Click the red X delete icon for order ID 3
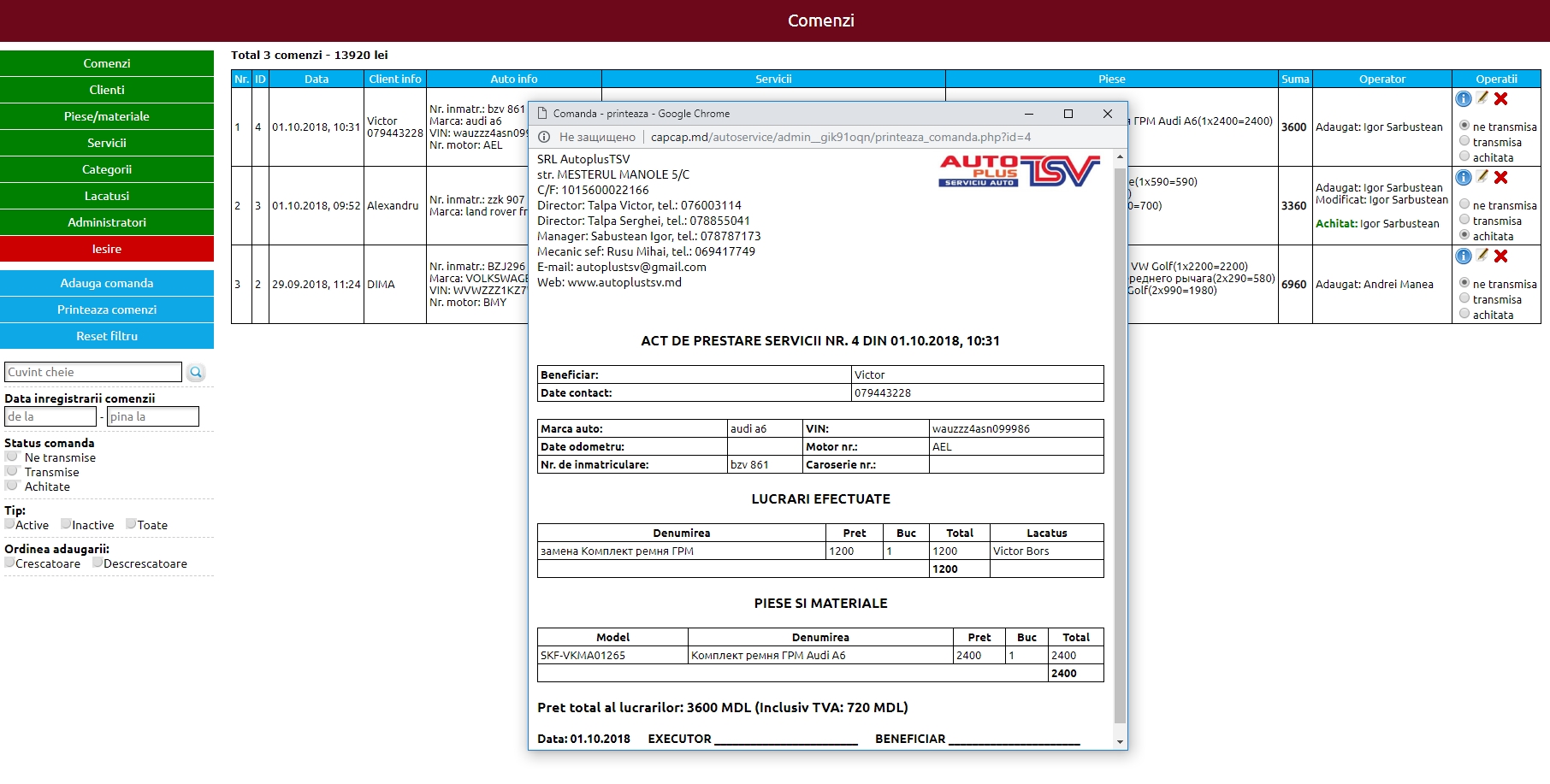 pos(1500,178)
